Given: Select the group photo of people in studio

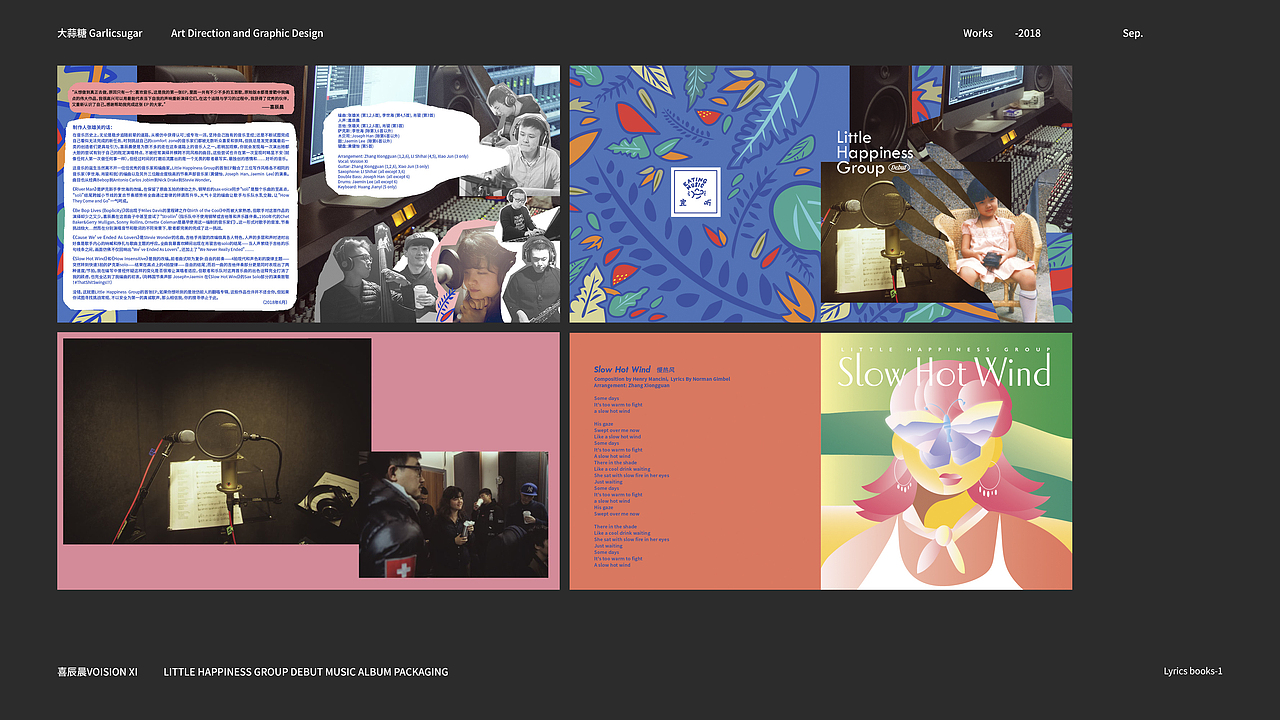Looking at the screenshot, I should click(x=453, y=514).
